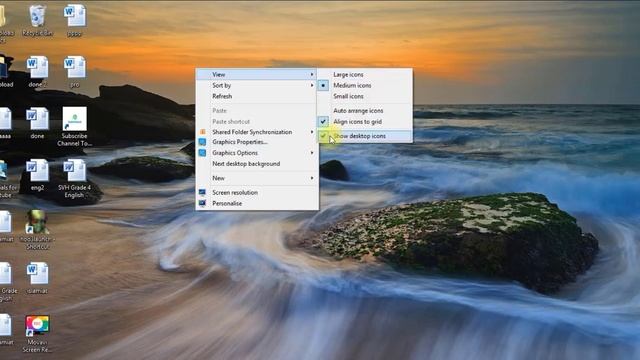Expand the Sort by submenu arrow

click(x=312, y=85)
